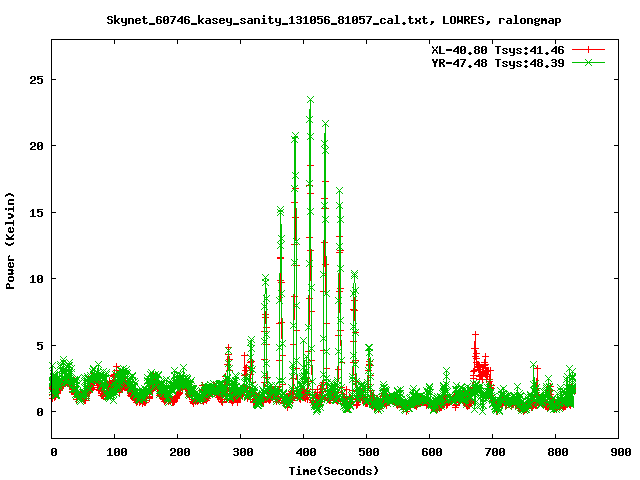Click the y-axis tick label 10
This screenshot has width=640, height=480.
pyautogui.click(x=36, y=279)
